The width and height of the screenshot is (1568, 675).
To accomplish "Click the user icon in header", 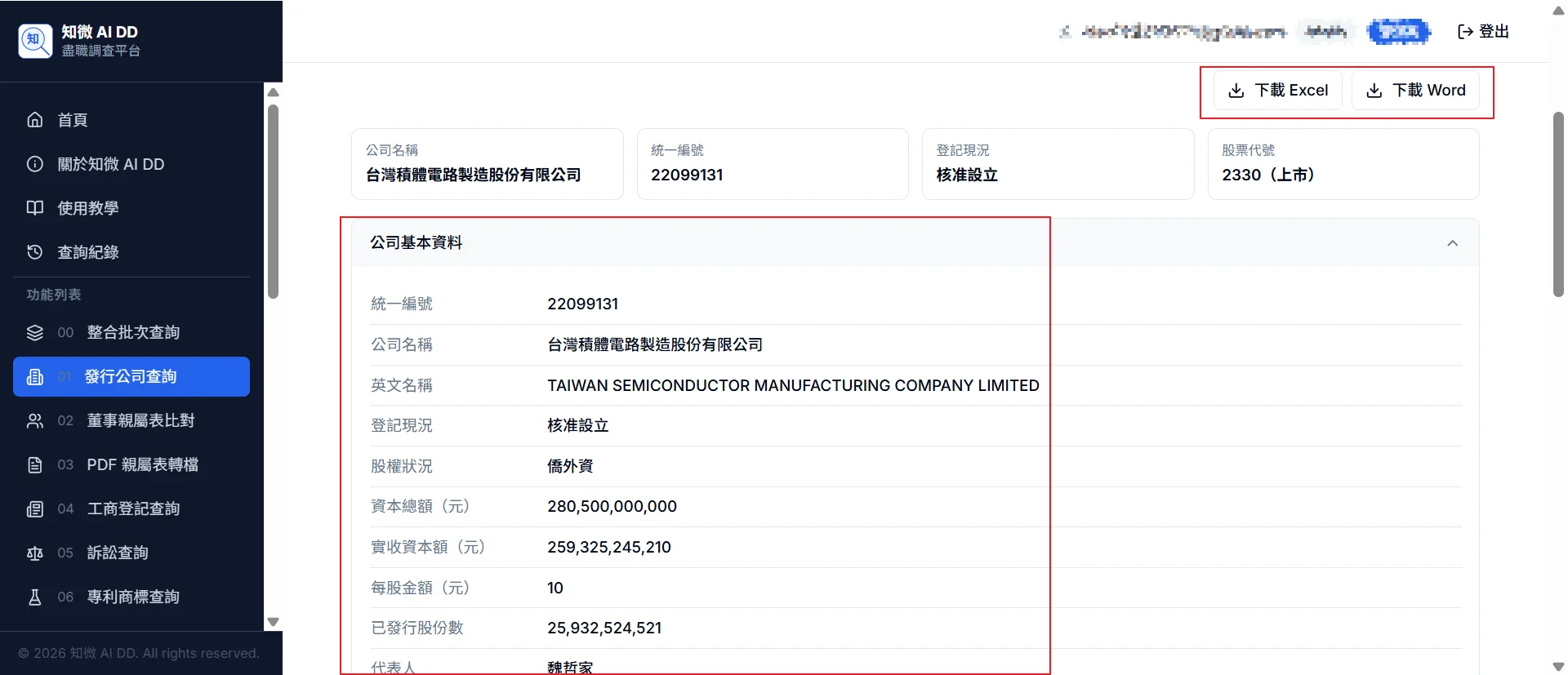I will [1065, 32].
